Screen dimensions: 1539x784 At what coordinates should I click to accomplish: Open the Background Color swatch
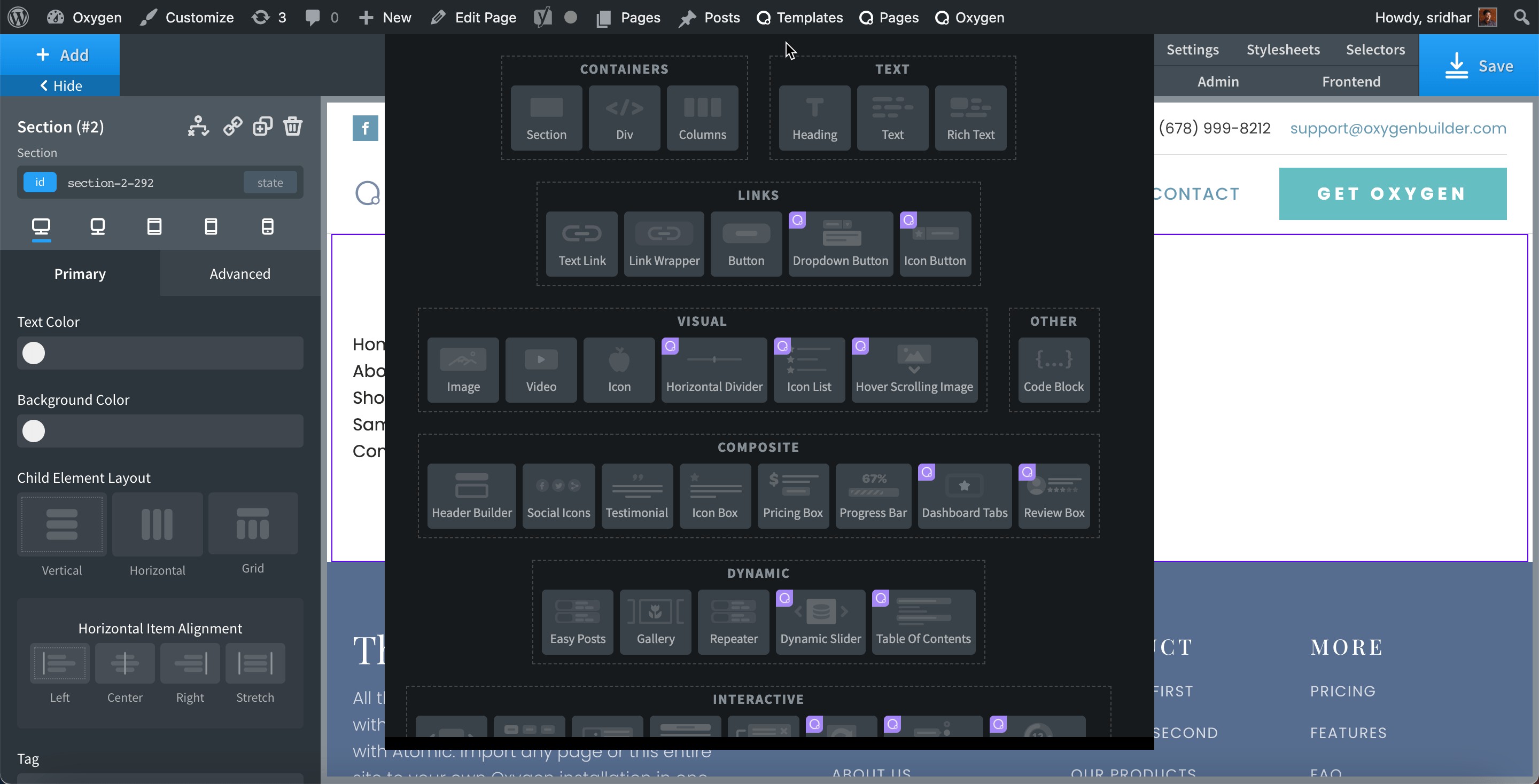34,430
